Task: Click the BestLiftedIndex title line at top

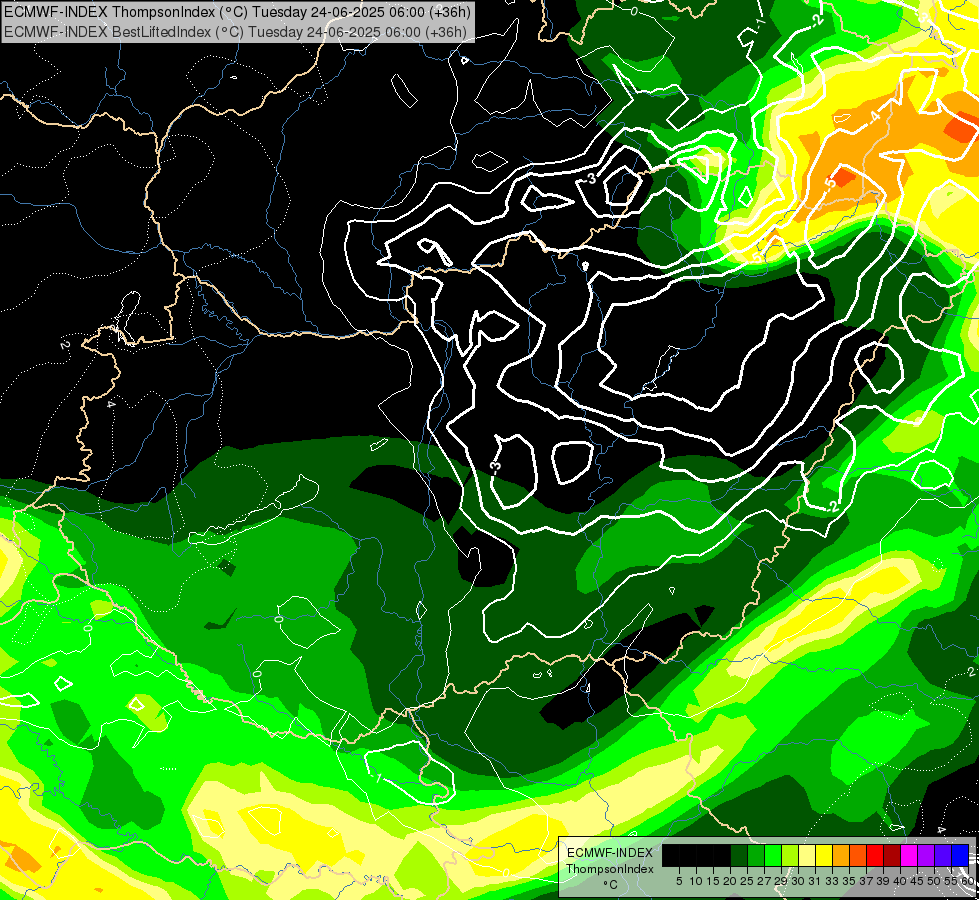Action: point(235,31)
